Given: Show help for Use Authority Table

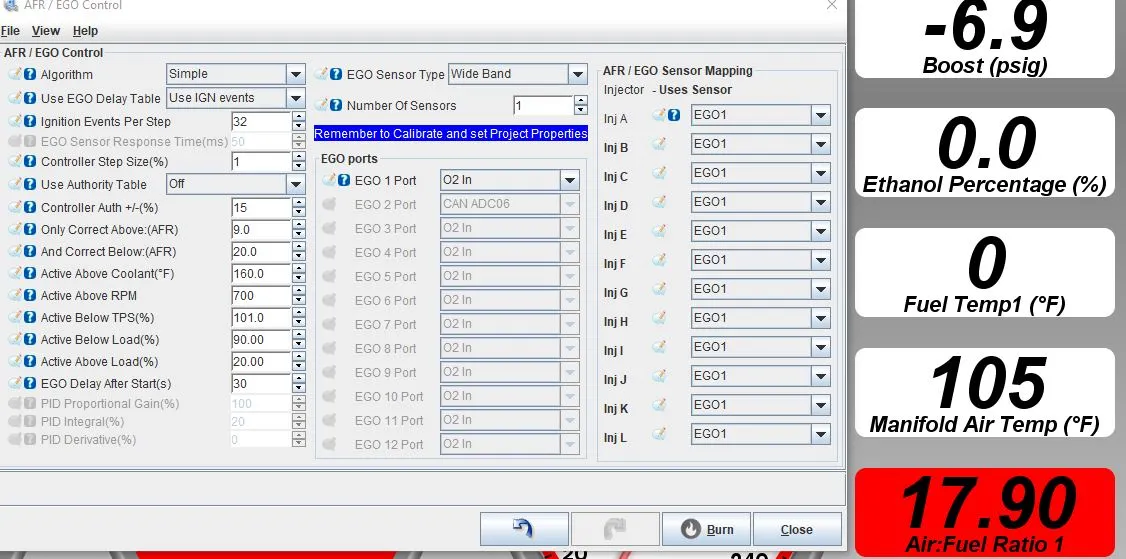Looking at the screenshot, I should pos(29,185).
